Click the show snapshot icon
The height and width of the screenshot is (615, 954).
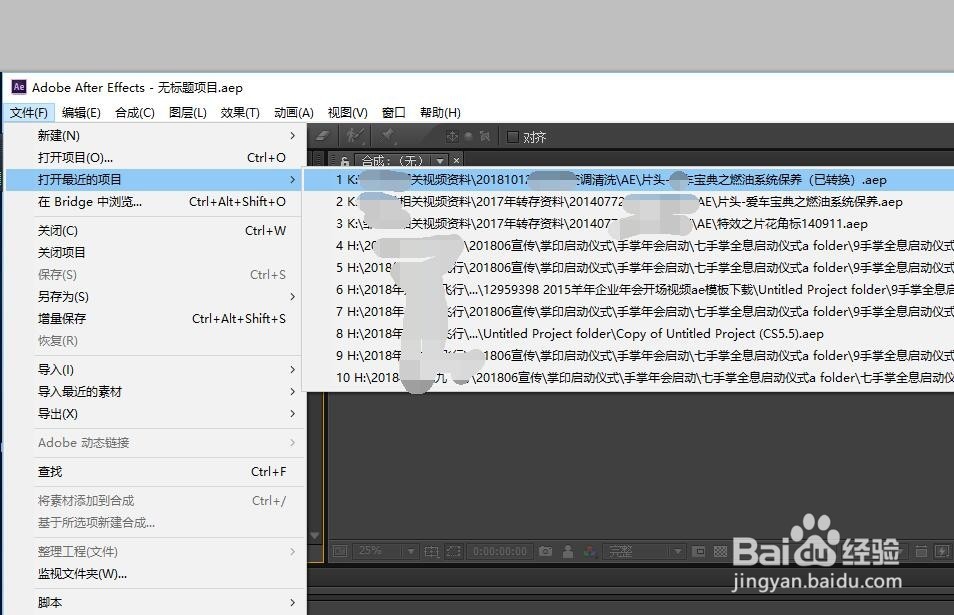[x=568, y=551]
